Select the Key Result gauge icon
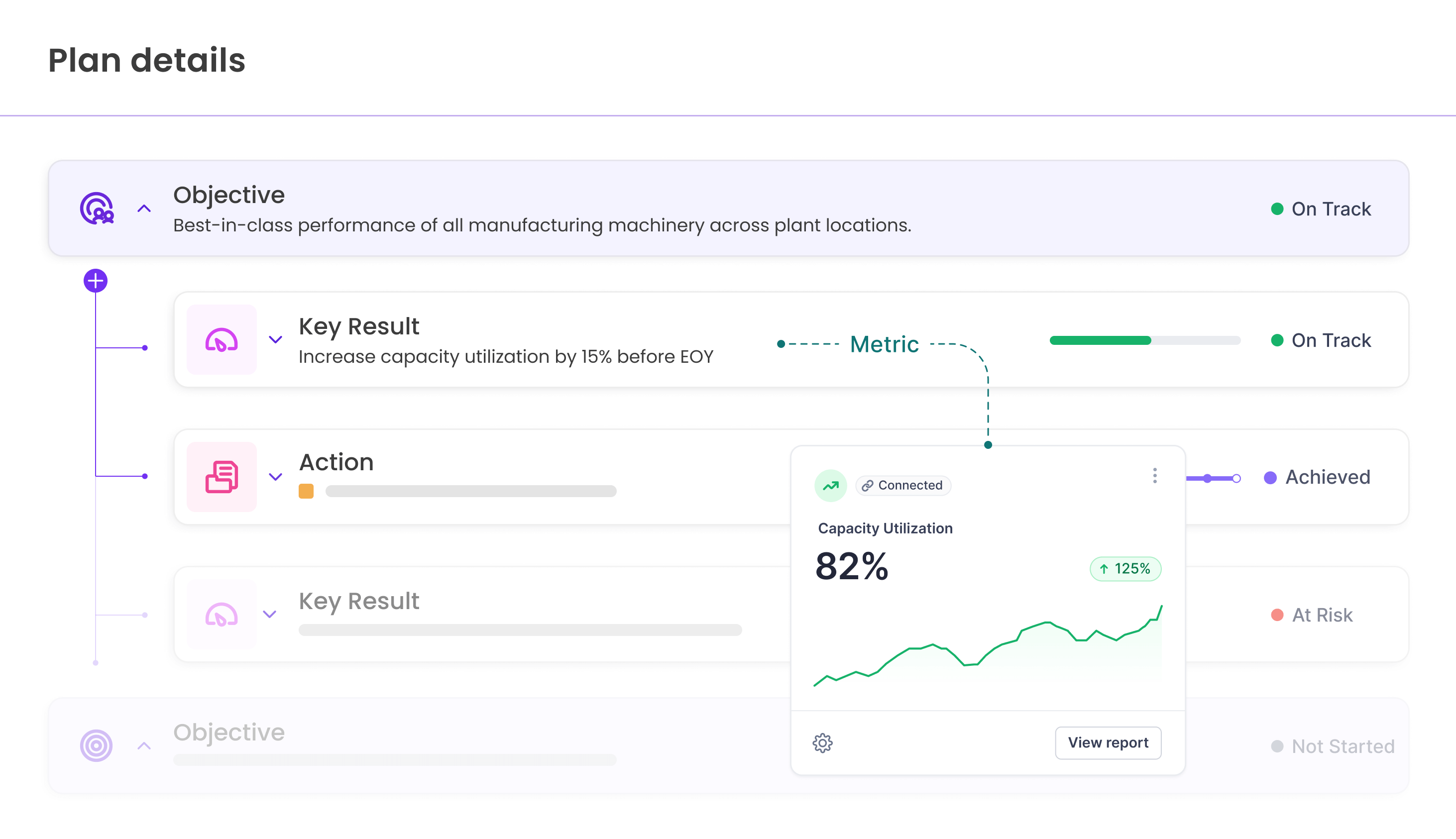 (222, 340)
